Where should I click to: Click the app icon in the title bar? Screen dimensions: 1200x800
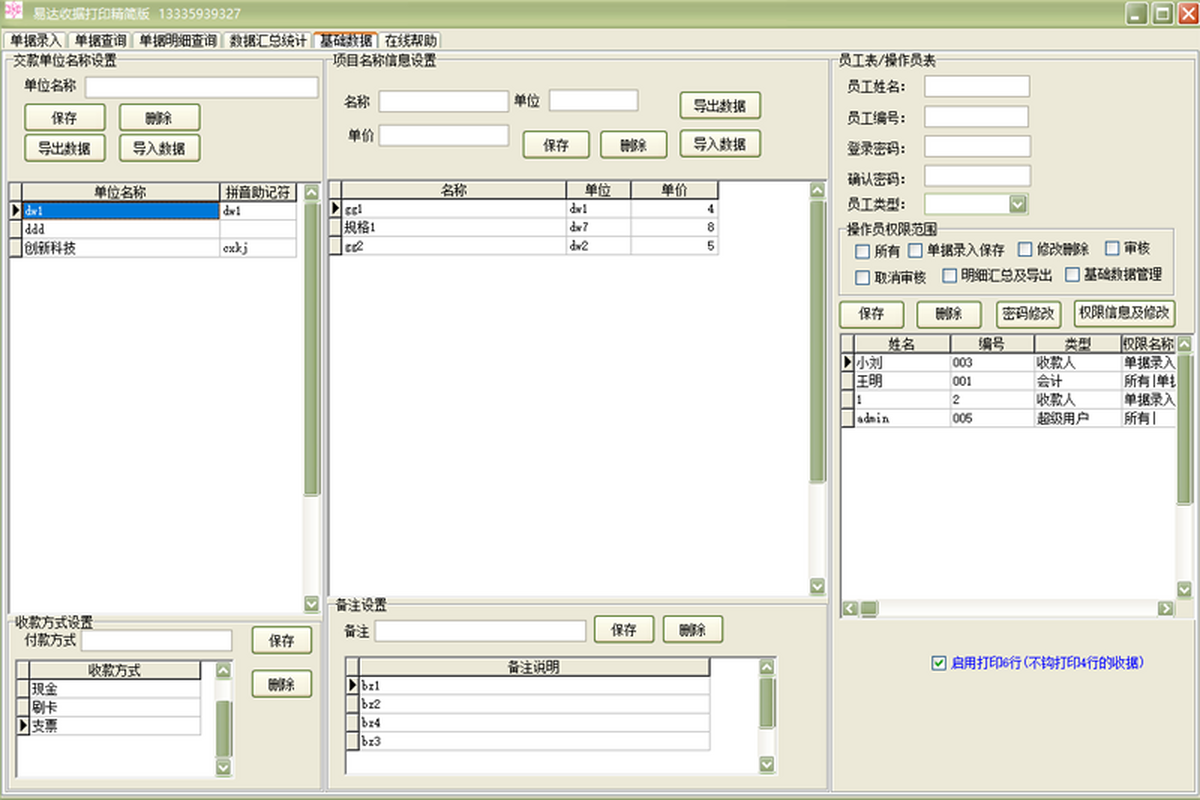click(x=14, y=13)
